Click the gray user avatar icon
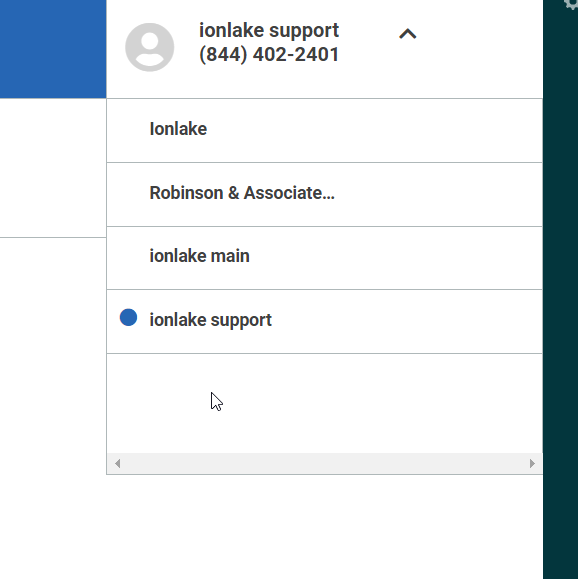 pyautogui.click(x=150, y=47)
